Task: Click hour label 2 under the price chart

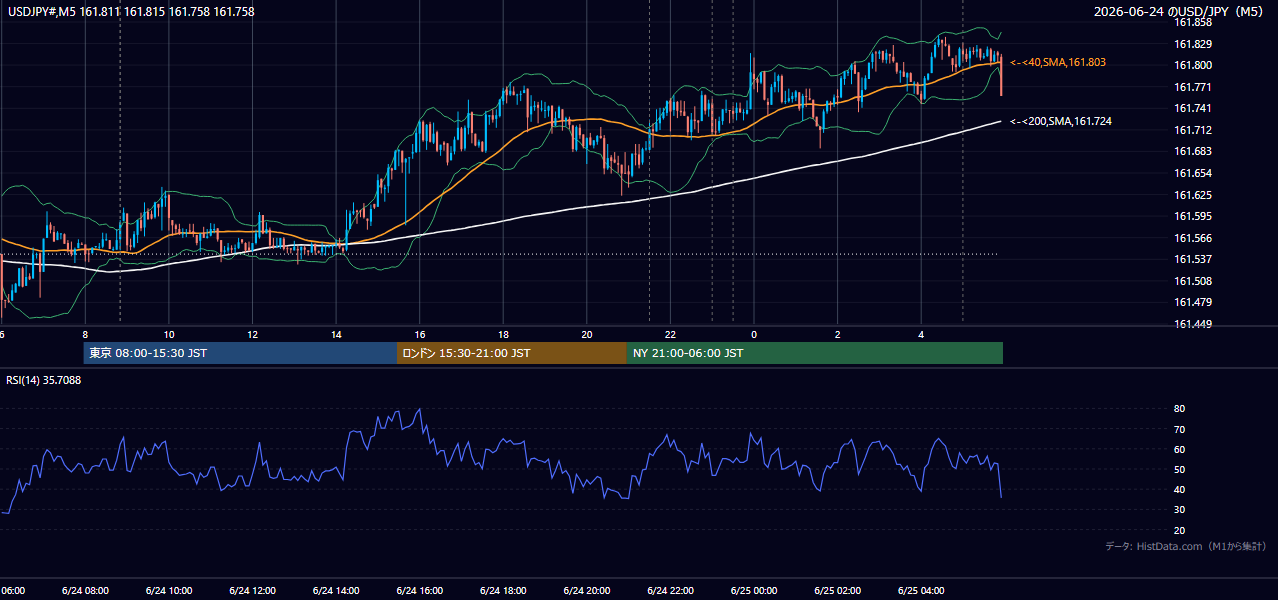Action: coord(838,334)
